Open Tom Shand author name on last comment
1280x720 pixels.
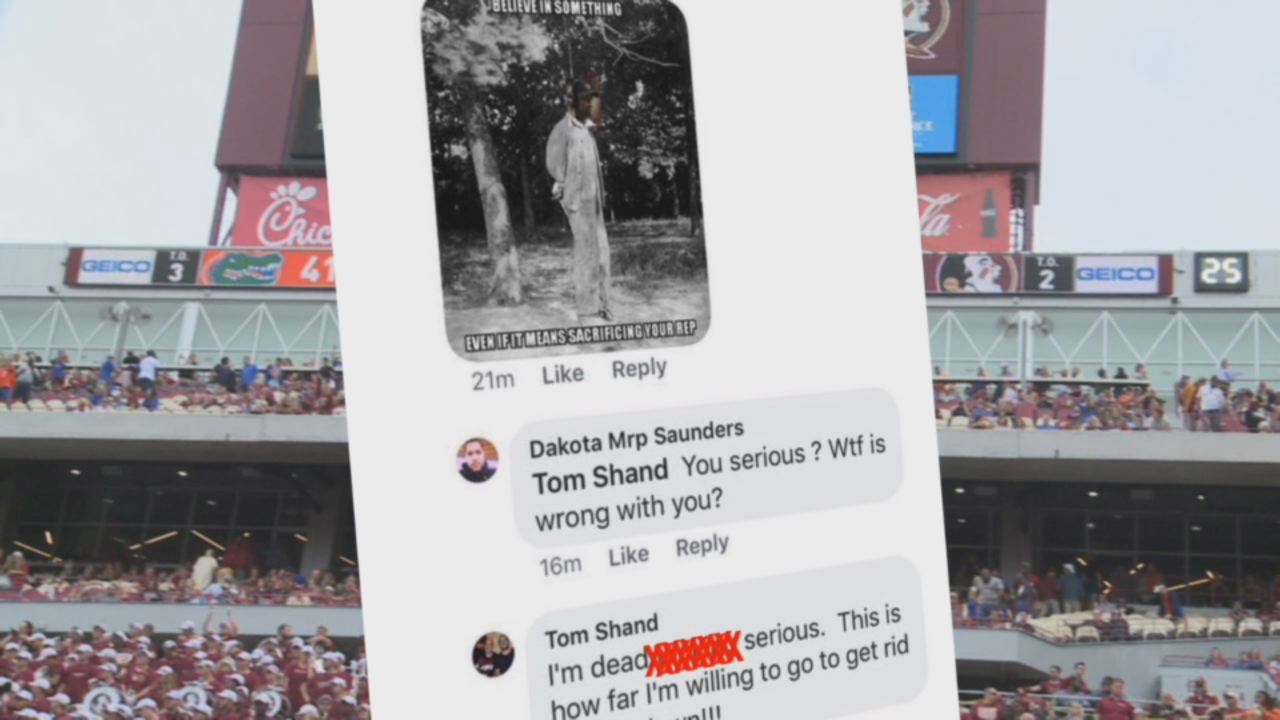pos(602,632)
